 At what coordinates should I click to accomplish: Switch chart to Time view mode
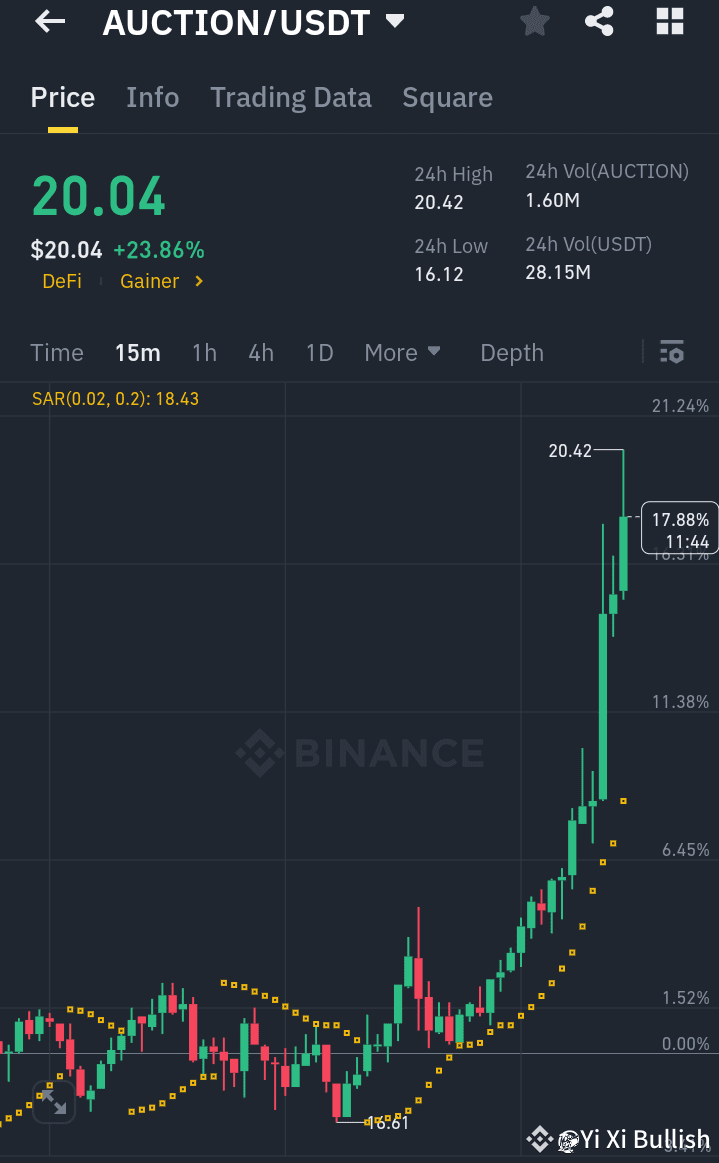coord(56,352)
